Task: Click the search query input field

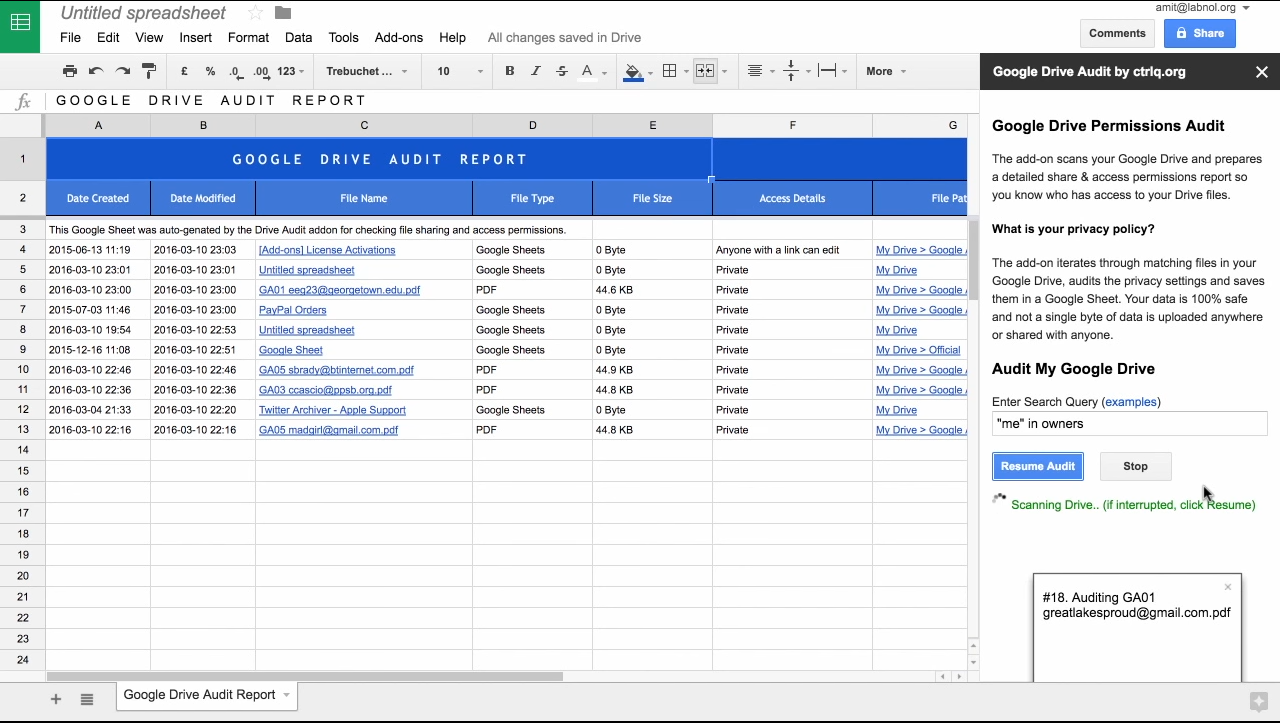Action: (x=1130, y=424)
